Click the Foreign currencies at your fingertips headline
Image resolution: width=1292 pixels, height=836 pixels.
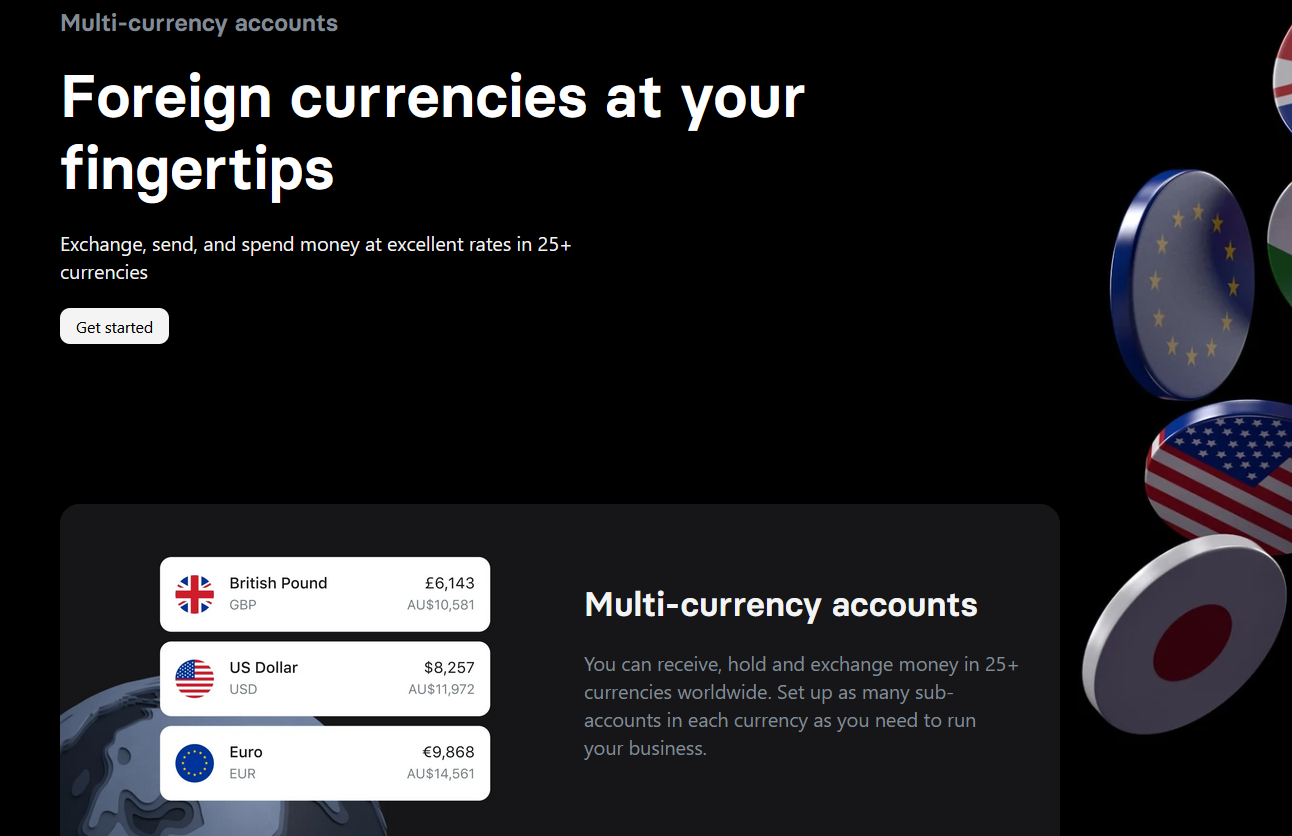[x=433, y=133]
